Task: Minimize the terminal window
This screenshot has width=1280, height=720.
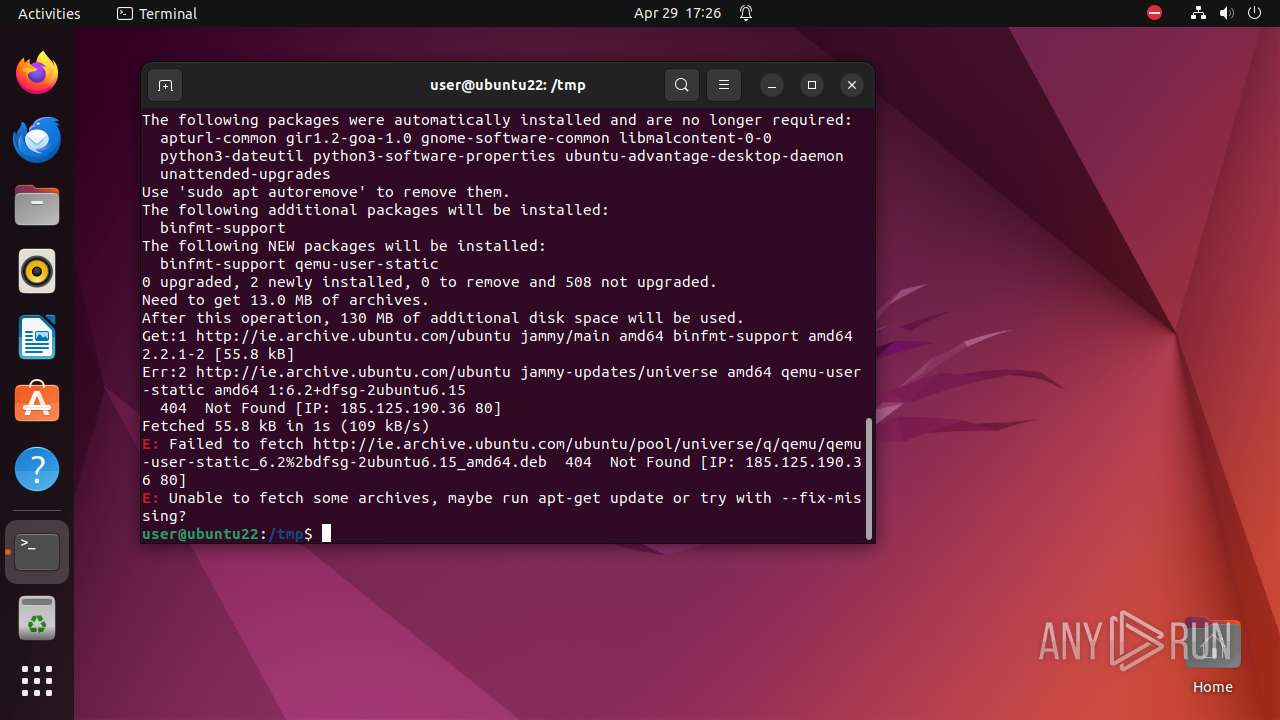Action: point(772,85)
